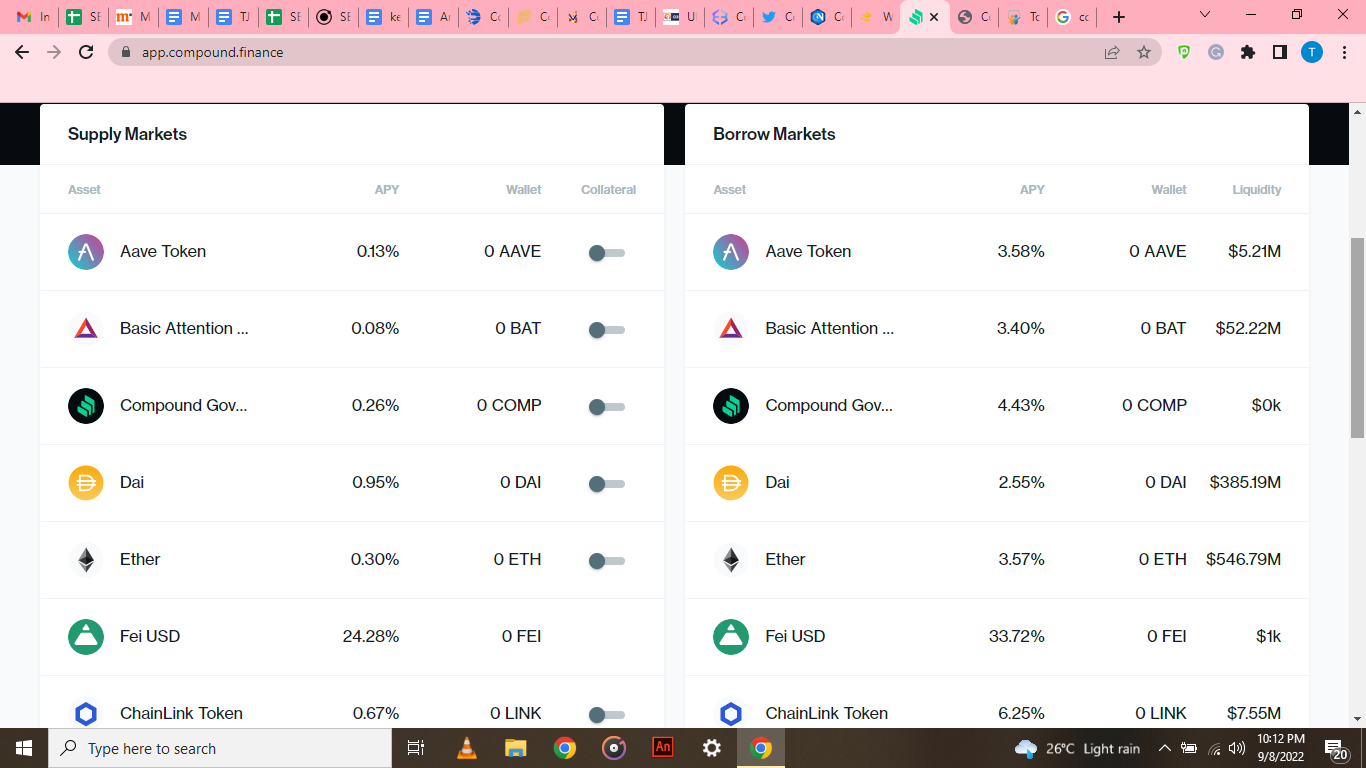Open notification center in taskbar
1366x768 pixels.
tap(1336, 748)
